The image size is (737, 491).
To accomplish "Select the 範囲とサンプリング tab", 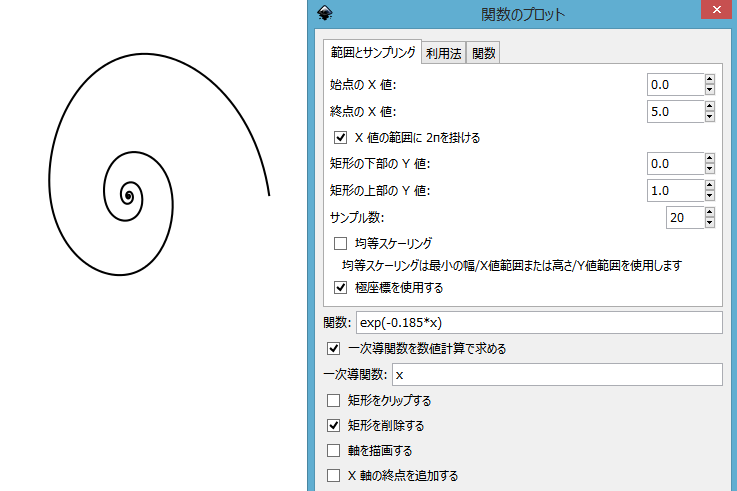I will point(370,52).
